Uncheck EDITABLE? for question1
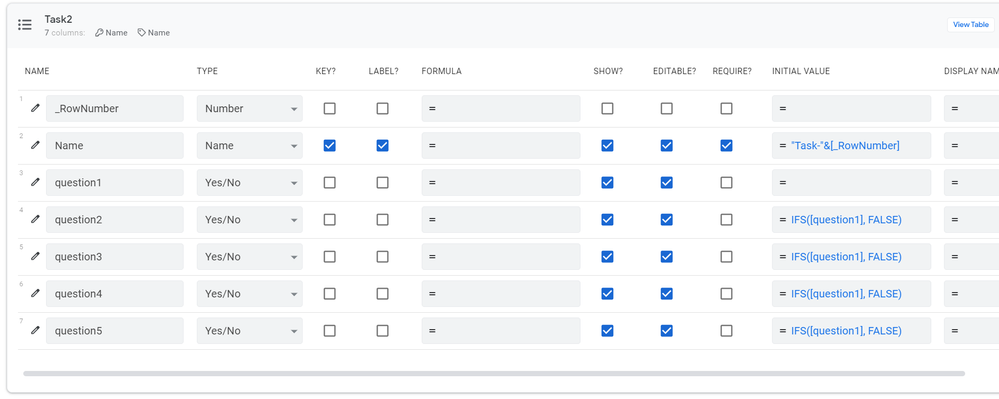The height and width of the screenshot is (399, 999). point(666,182)
